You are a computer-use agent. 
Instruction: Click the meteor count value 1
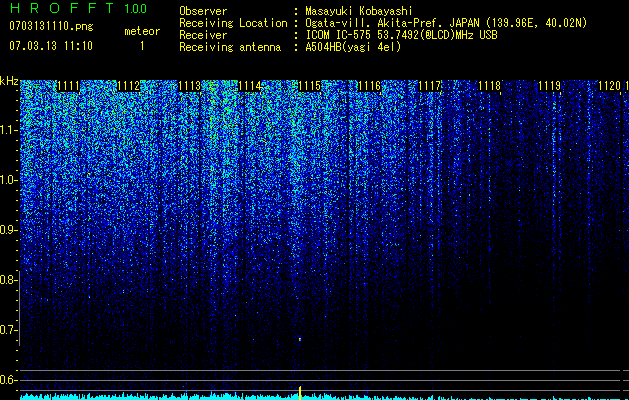(x=142, y=46)
